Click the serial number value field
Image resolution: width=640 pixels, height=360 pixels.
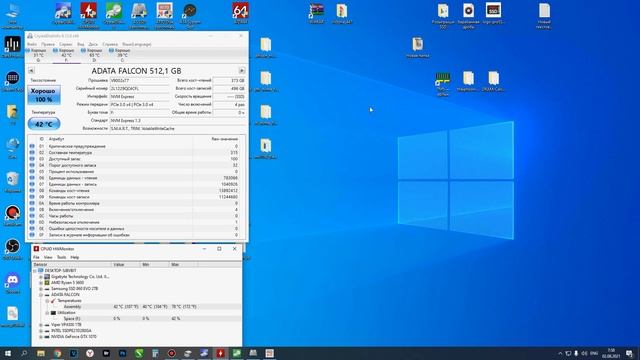pos(139,88)
